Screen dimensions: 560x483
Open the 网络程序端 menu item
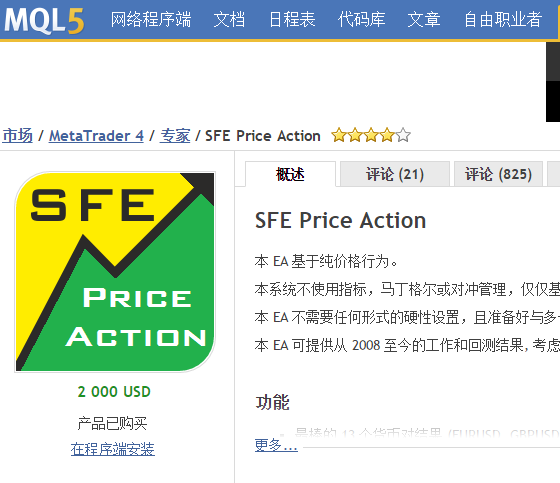151,19
